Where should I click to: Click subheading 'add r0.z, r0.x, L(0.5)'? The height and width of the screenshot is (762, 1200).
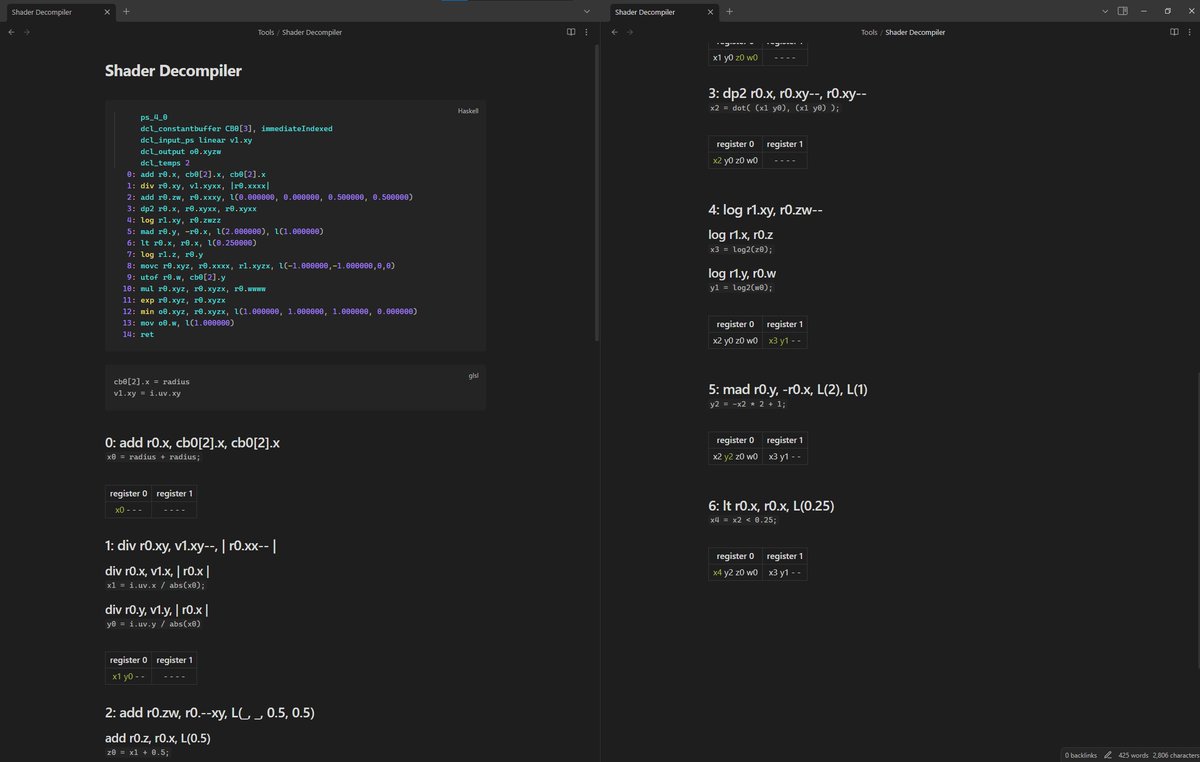point(158,738)
